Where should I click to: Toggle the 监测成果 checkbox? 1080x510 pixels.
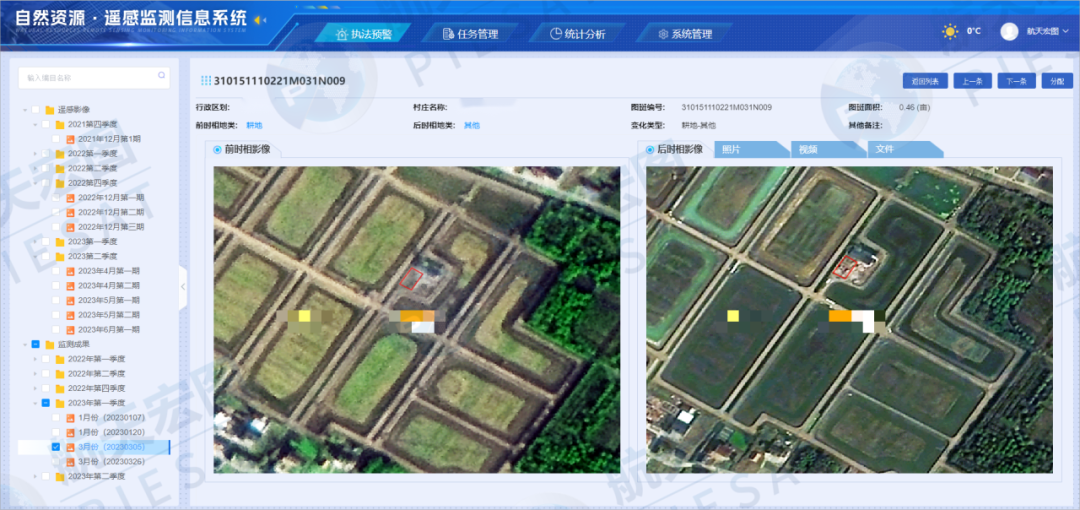35,344
